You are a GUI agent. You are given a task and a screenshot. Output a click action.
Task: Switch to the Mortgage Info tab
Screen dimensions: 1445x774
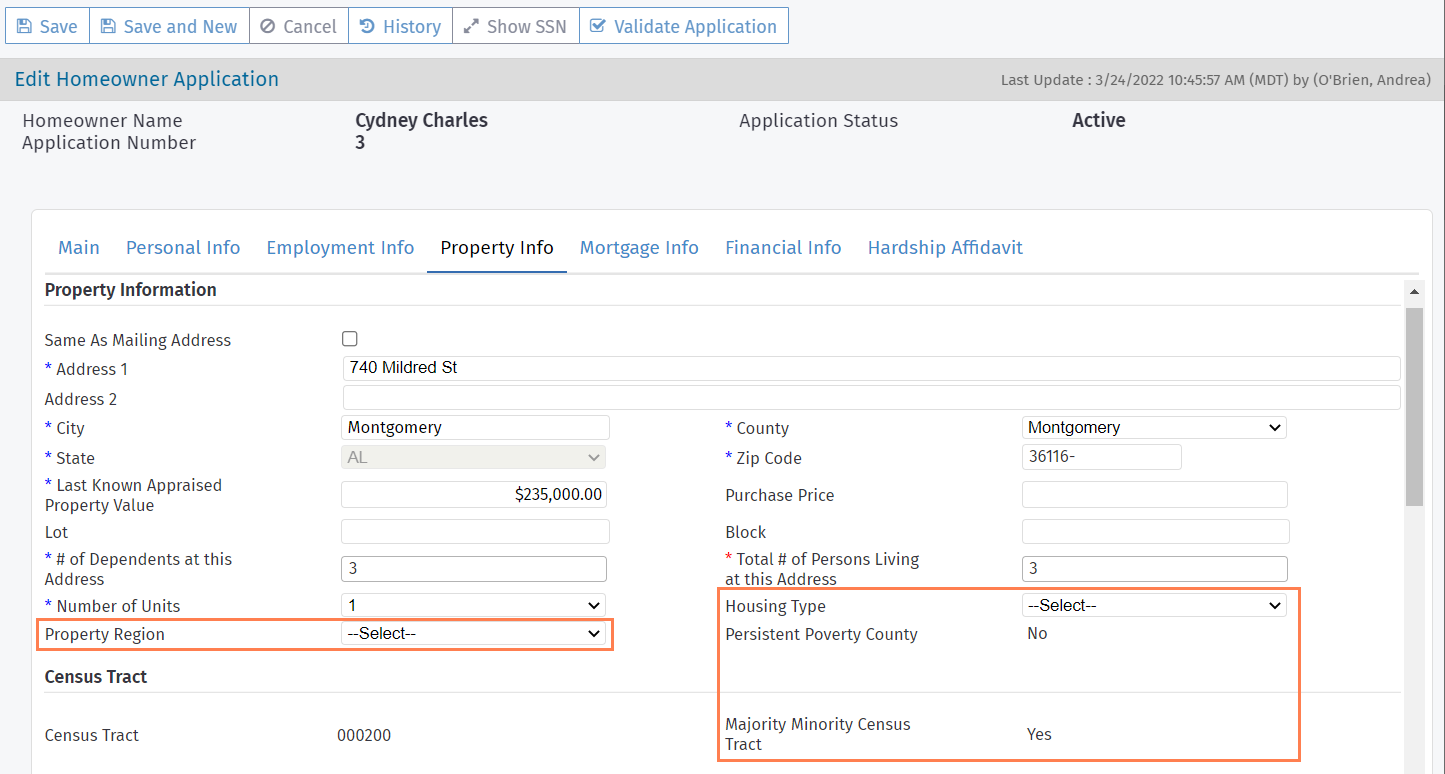point(639,248)
